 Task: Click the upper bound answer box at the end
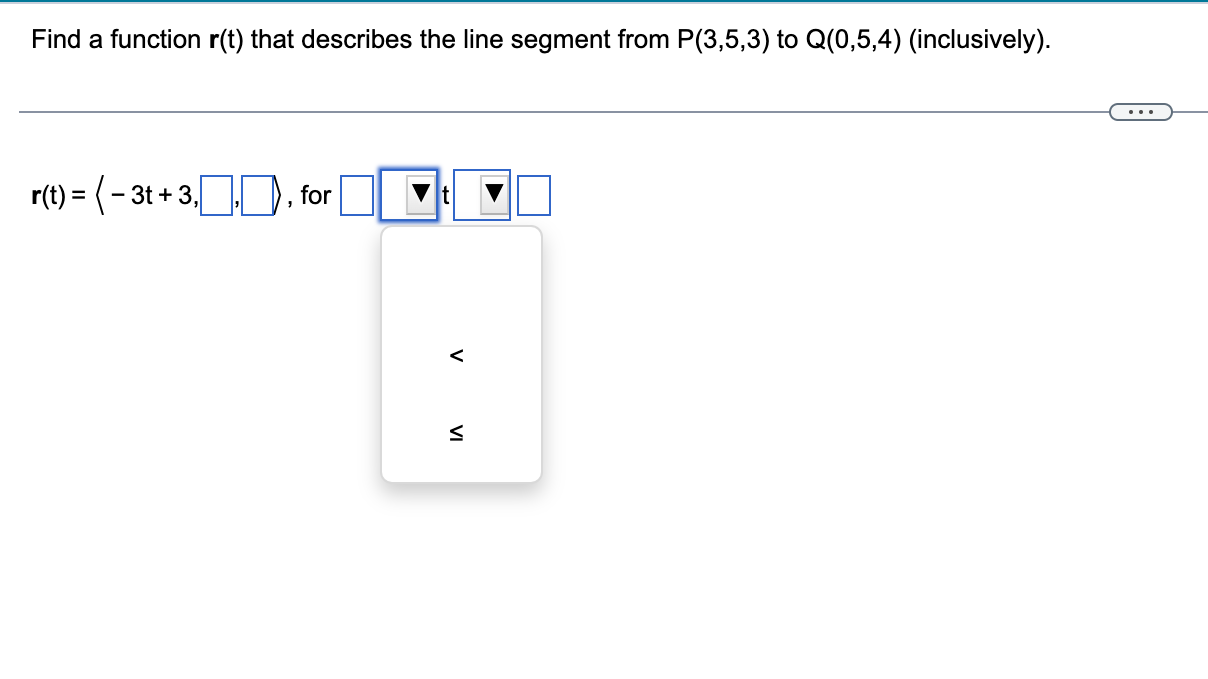click(x=533, y=194)
